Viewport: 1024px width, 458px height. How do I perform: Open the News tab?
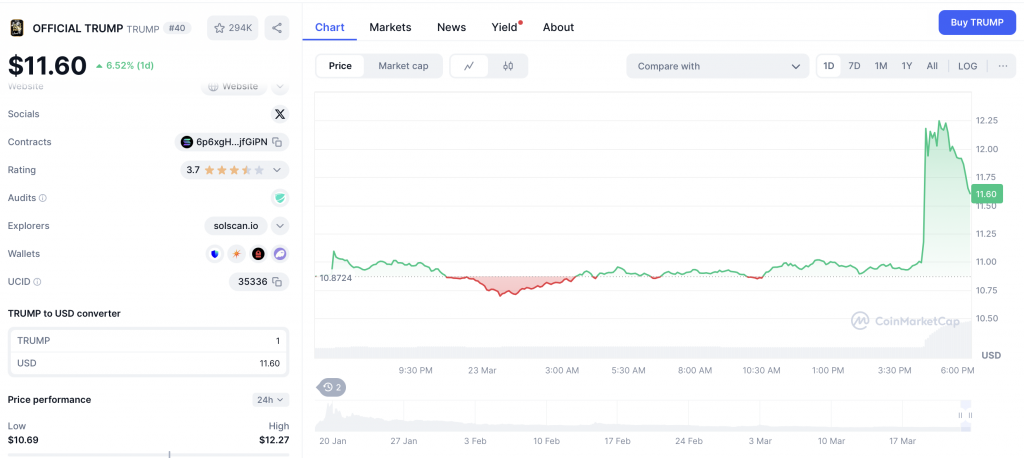pyautogui.click(x=451, y=27)
